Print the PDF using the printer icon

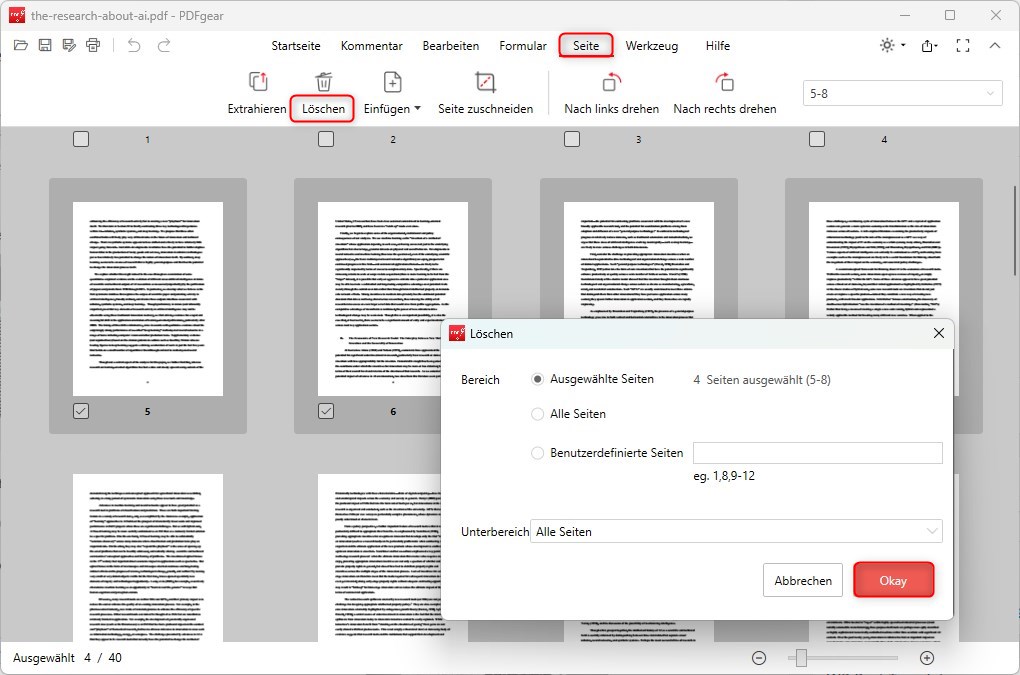tap(92, 45)
